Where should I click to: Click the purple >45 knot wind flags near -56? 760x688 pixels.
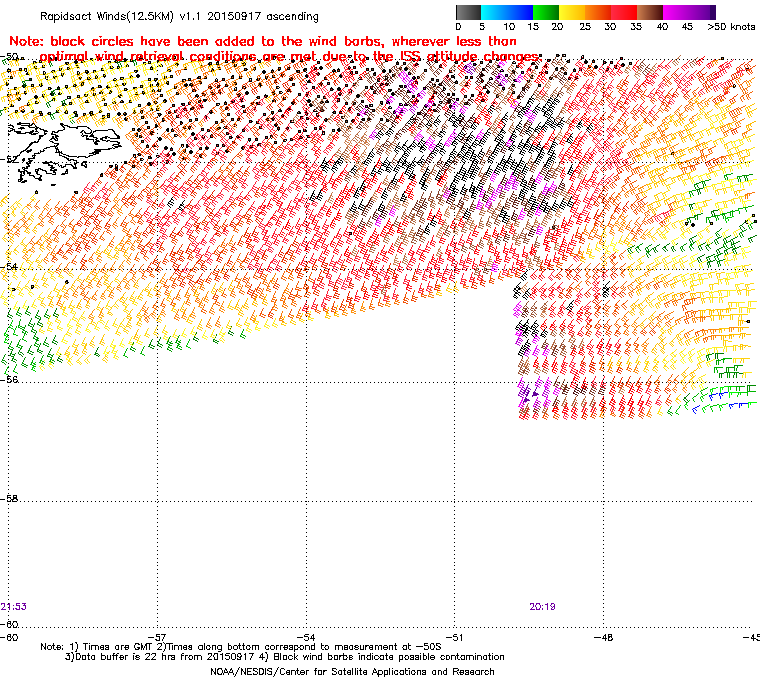(530, 393)
